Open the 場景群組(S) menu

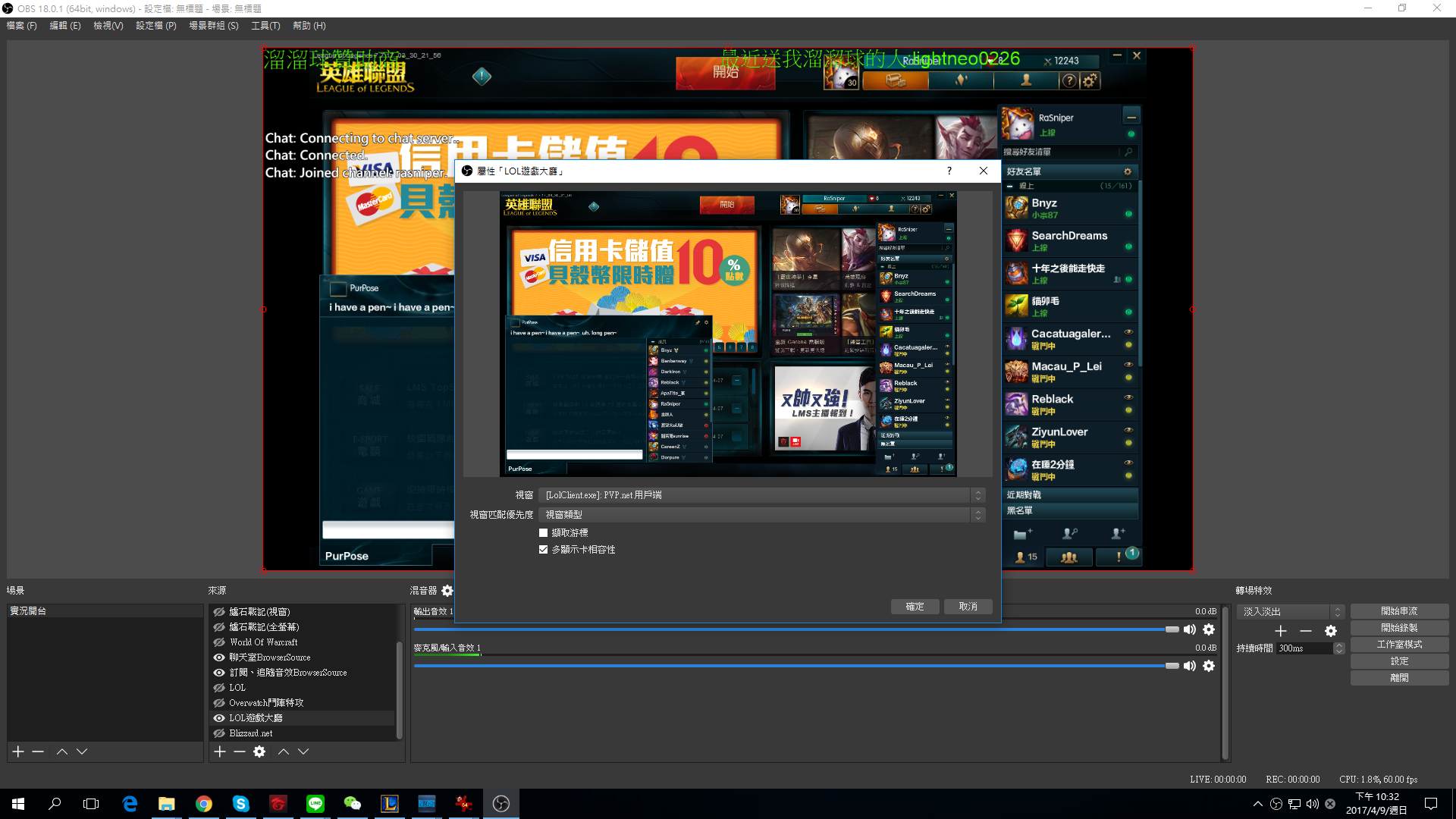[214, 26]
